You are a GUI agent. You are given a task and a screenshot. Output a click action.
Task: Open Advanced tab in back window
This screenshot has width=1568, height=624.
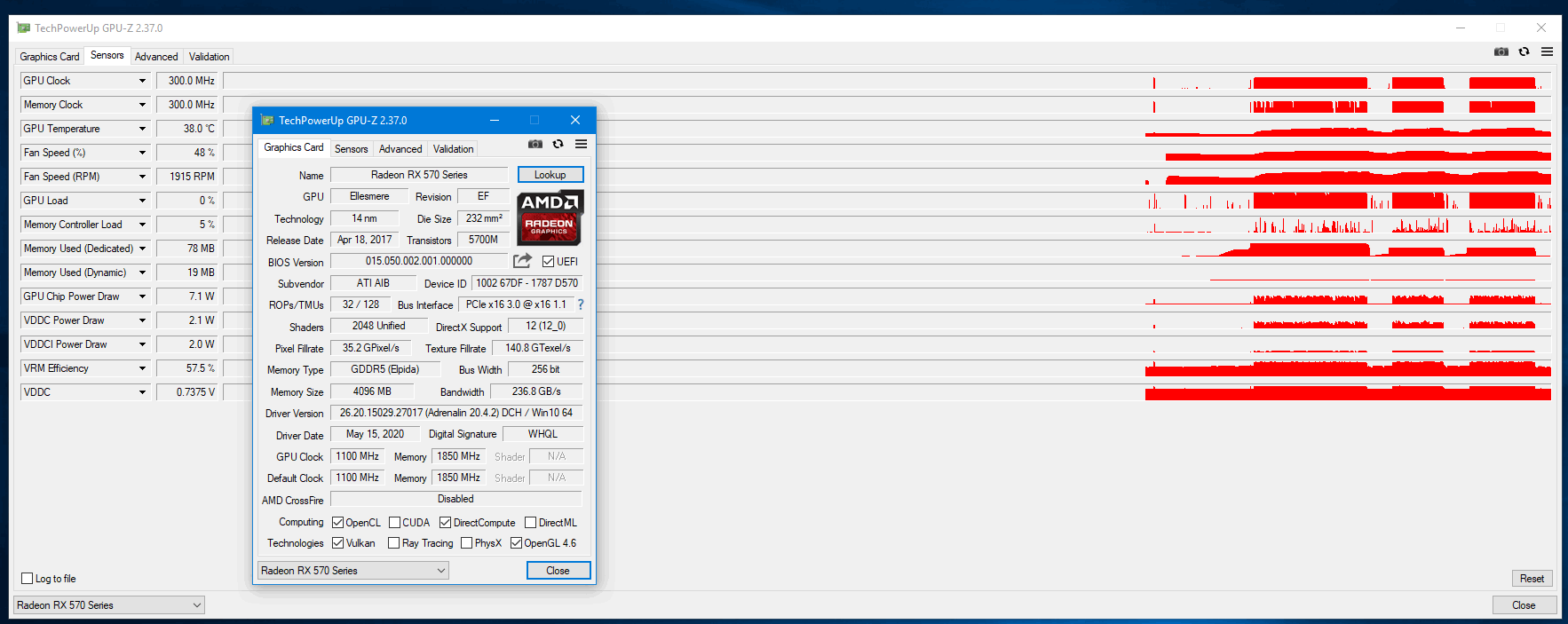pyautogui.click(x=156, y=57)
